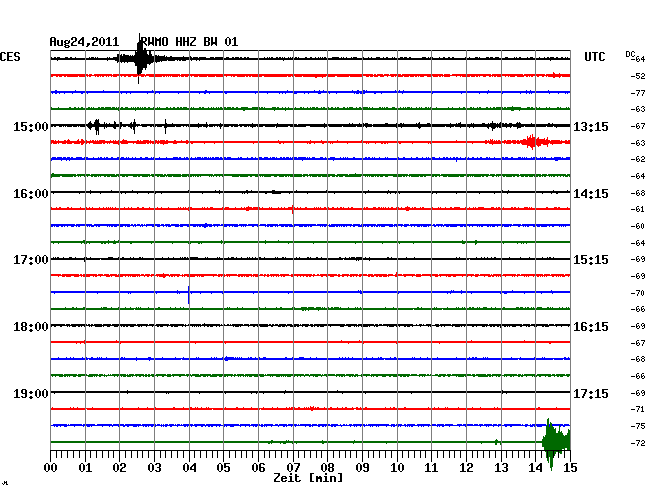Select the 15:15 UTC time label
The height and width of the screenshot is (494, 650).
click(x=591, y=260)
